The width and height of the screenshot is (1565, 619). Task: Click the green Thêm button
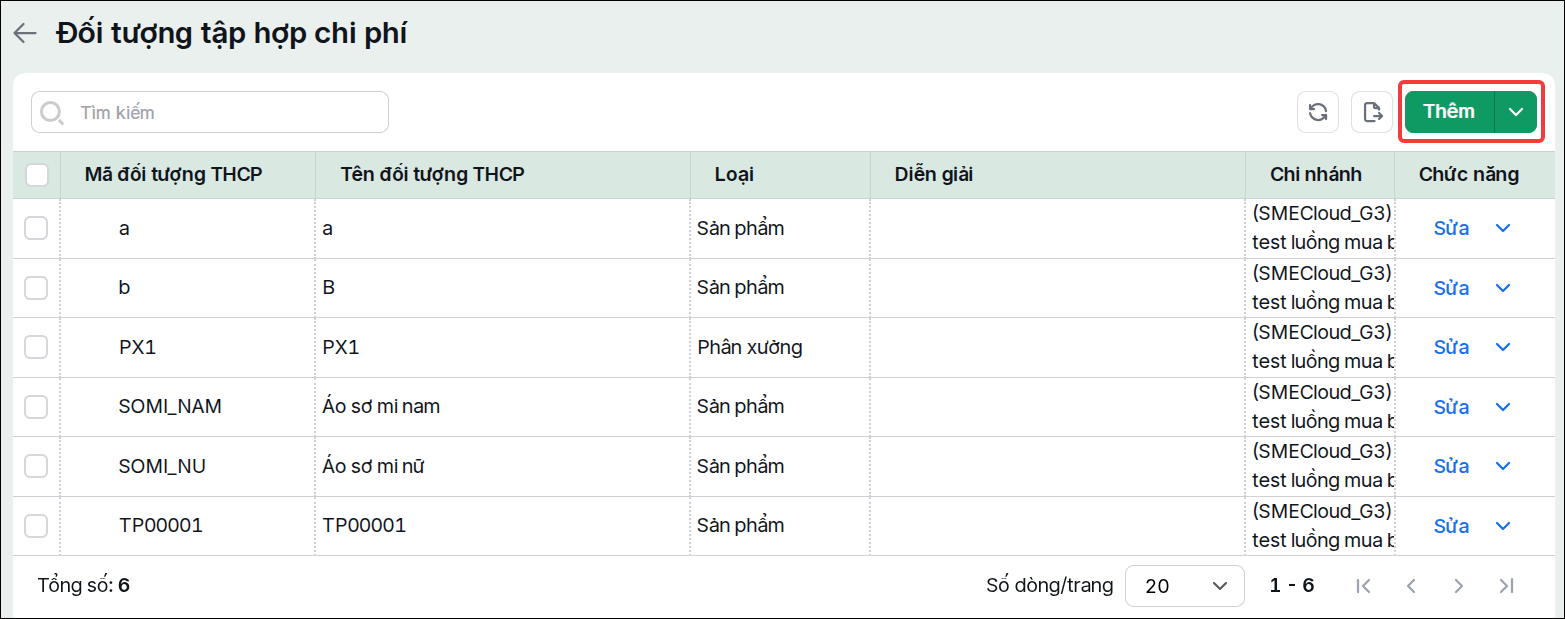pyautogui.click(x=1449, y=112)
